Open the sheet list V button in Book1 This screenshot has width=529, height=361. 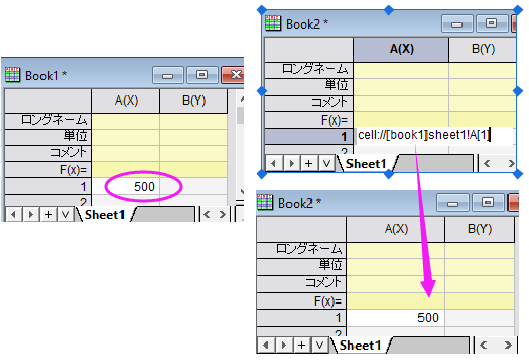pyautogui.click(x=65, y=214)
